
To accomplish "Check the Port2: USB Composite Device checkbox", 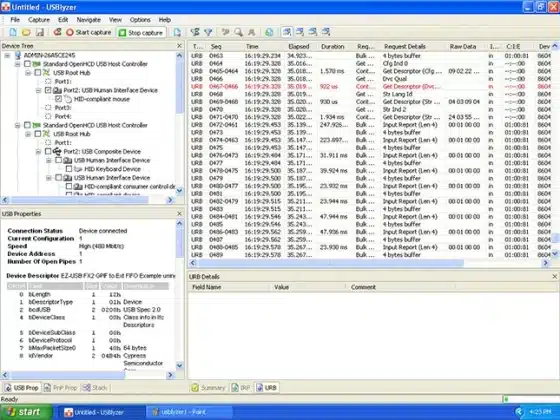I will pos(48,152).
